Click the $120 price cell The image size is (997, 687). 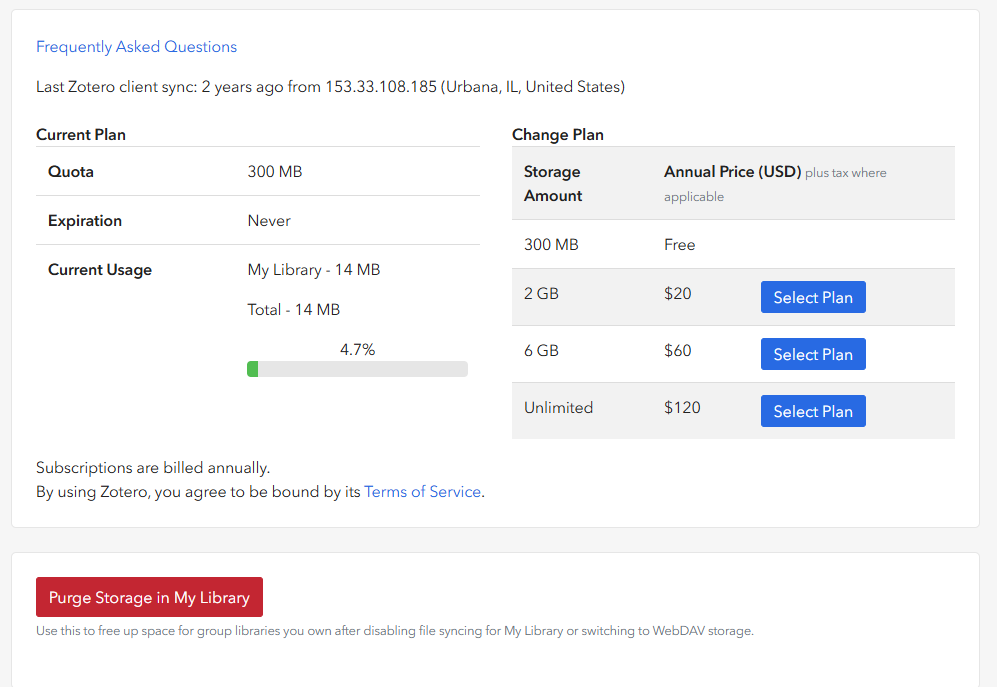[682, 408]
